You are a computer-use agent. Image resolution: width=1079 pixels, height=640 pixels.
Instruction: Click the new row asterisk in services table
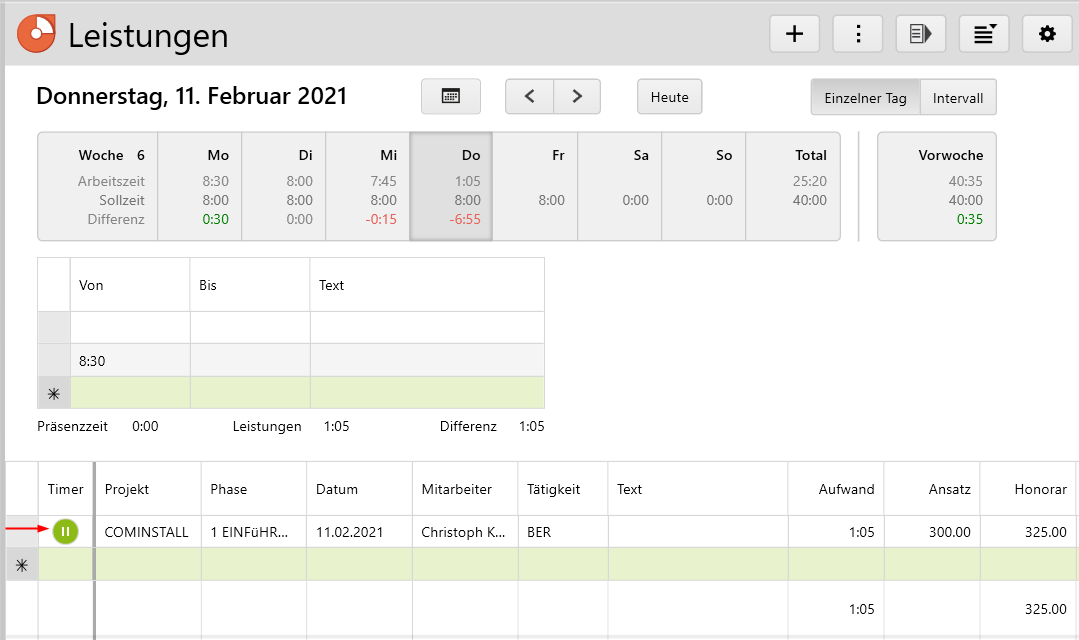tap(22, 565)
